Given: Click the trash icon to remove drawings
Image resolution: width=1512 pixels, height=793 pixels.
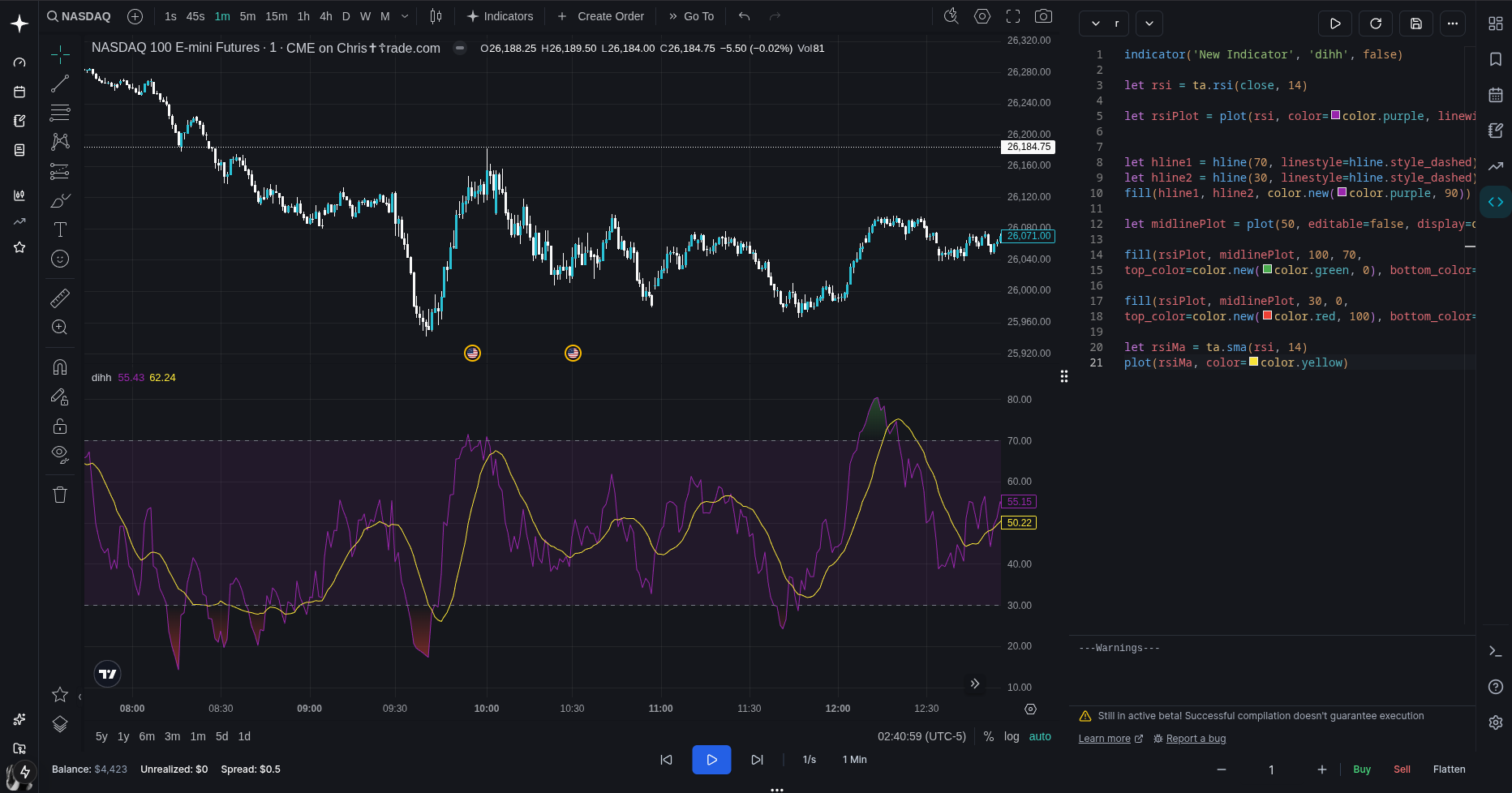Looking at the screenshot, I should (60, 495).
